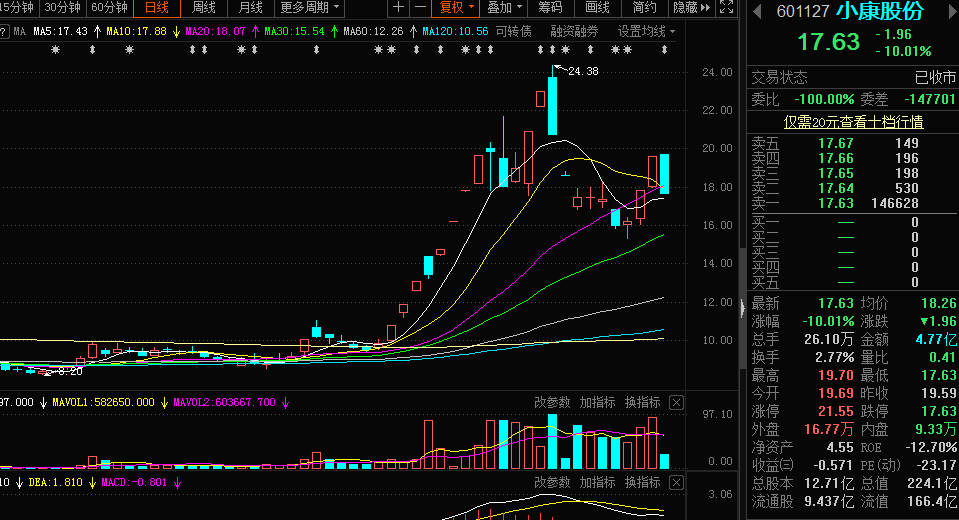The image size is (959, 520).
Task: Open the 复权 dropdown
Action: point(456,8)
